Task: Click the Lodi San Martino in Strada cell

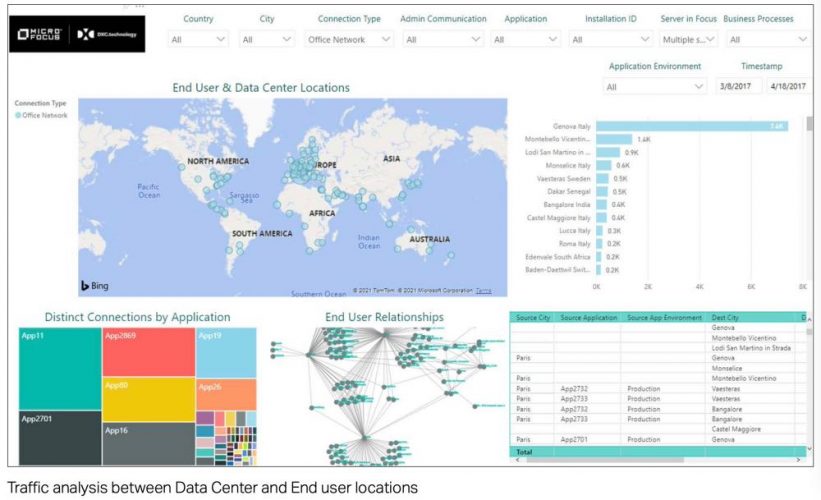Action: [x=751, y=348]
